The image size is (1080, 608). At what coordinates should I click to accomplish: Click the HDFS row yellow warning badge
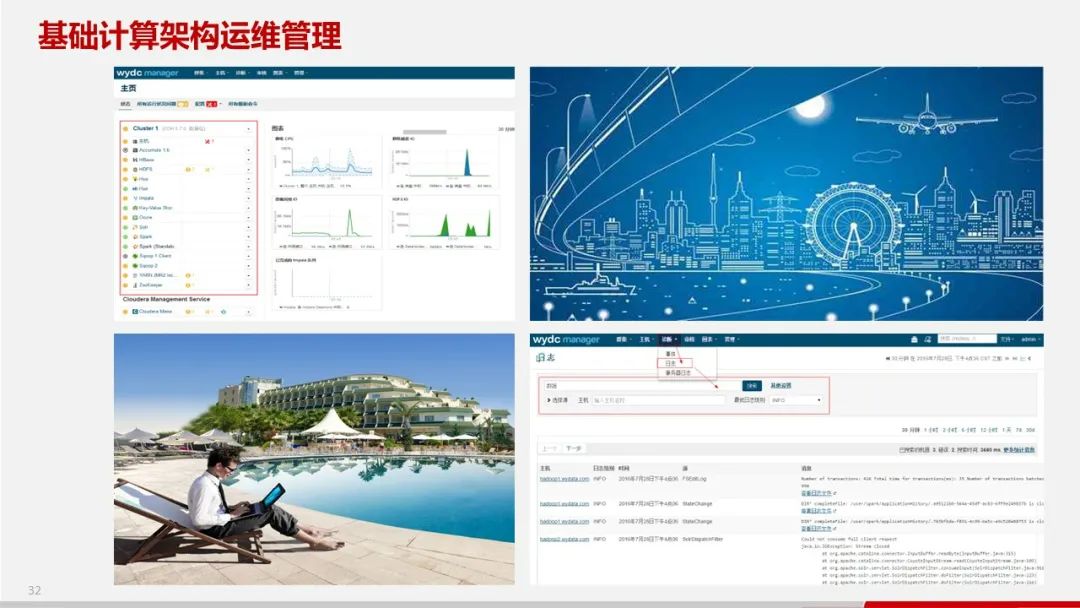pyautogui.click(x=189, y=169)
